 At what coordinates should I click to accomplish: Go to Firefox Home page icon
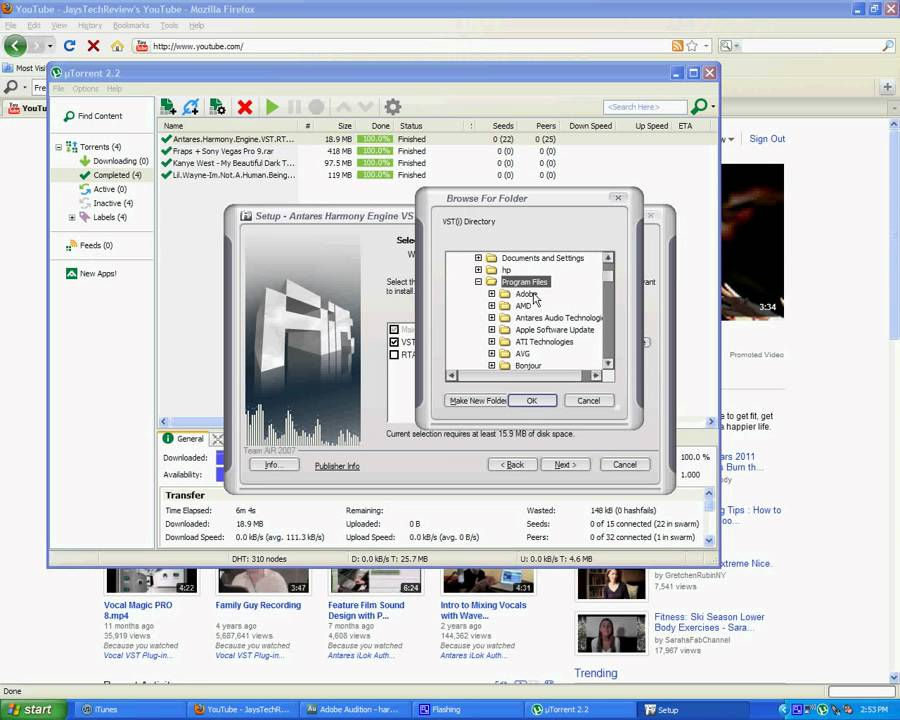click(x=117, y=46)
